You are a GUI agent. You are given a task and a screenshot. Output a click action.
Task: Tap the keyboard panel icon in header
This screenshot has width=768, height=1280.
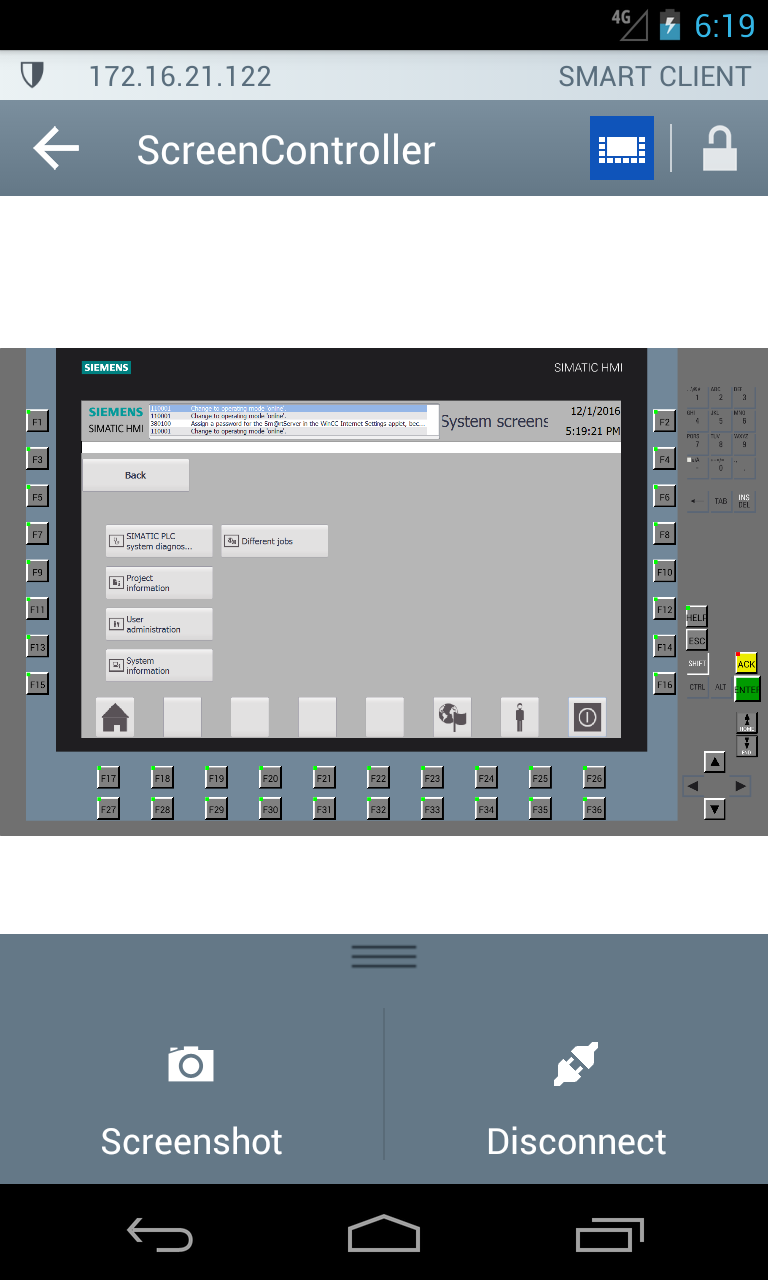[x=621, y=149]
